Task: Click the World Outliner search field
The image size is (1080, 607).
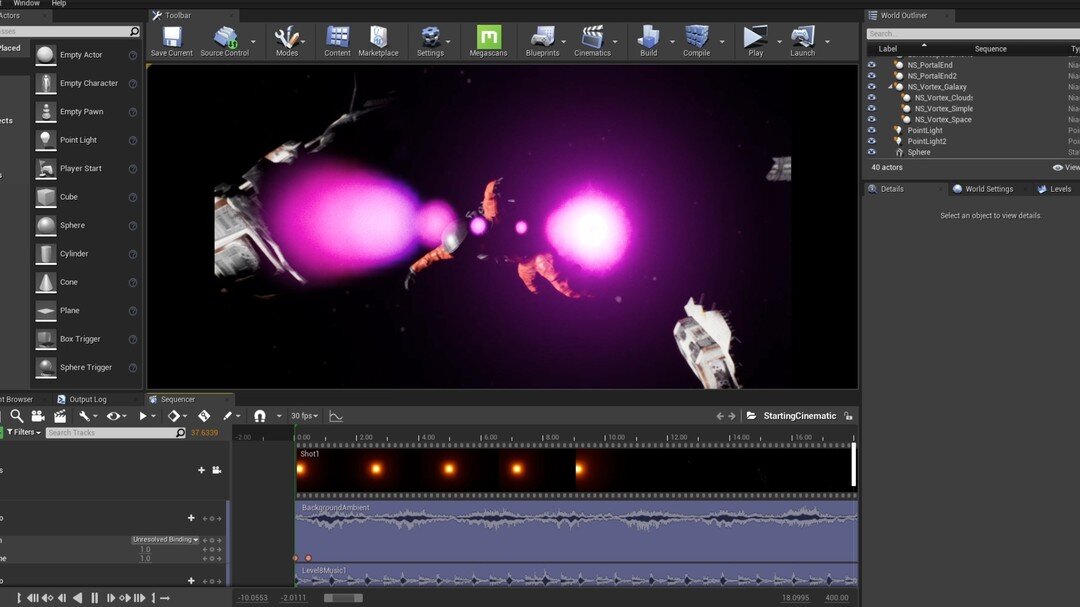Action: (x=973, y=33)
